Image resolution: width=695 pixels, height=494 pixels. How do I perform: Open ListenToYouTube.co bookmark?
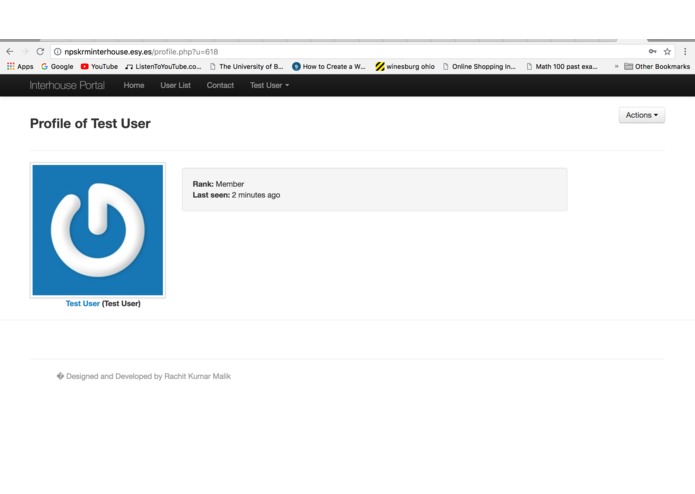click(163, 66)
